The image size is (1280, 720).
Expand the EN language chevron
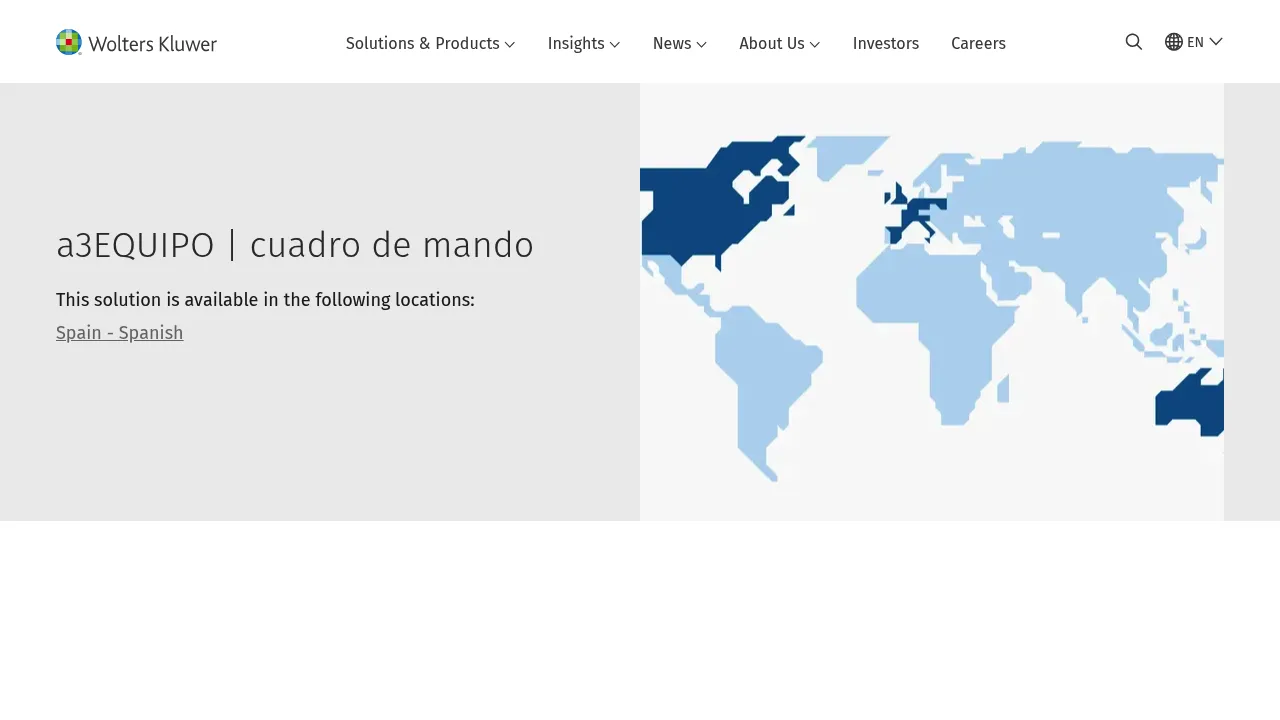pyautogui.click(x=1216, y=41)
